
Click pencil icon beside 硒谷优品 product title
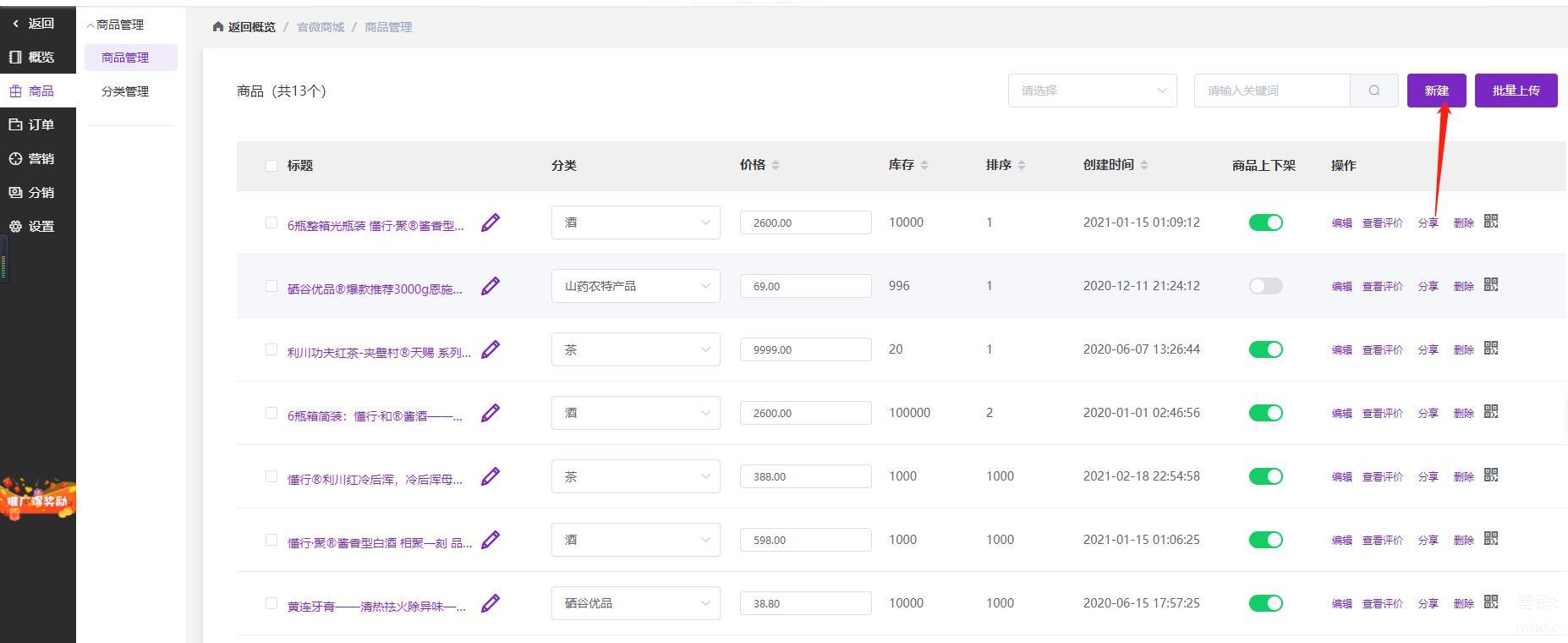click(490, 286)
